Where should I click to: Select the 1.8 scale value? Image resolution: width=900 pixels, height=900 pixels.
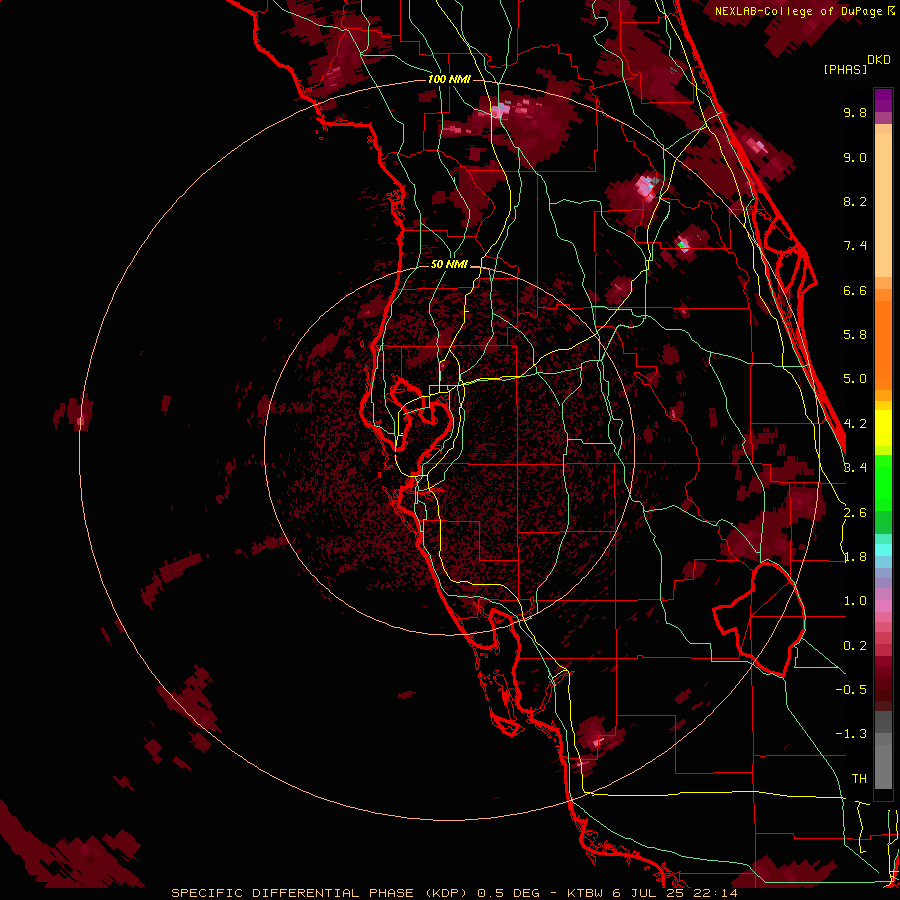point(855,557)
